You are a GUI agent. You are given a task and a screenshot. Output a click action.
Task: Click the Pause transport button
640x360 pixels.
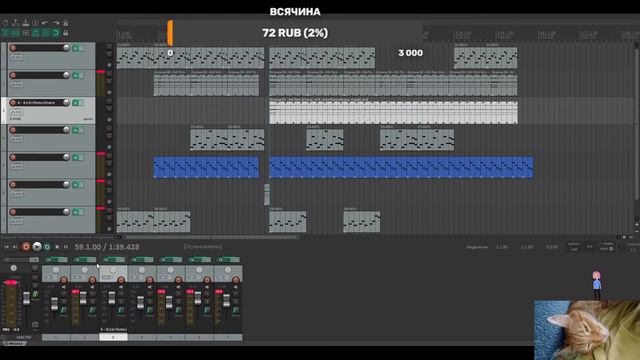tap(66, 247)
